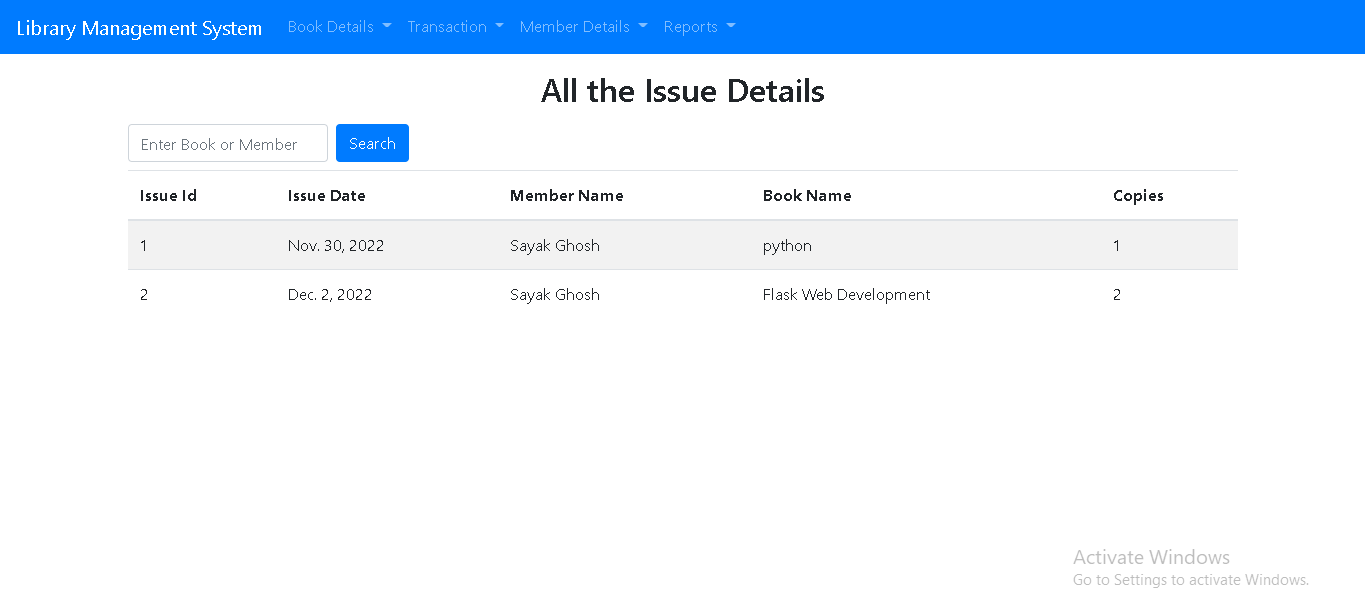Click the Transaction caret icon
Viewport: 1365px width, 613px height.
[x=500, y=27]
